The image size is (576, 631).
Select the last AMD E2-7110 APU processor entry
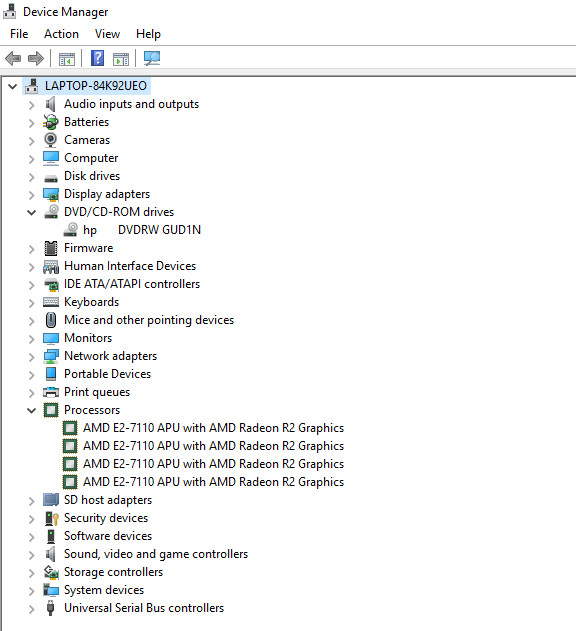coord(213,482)
